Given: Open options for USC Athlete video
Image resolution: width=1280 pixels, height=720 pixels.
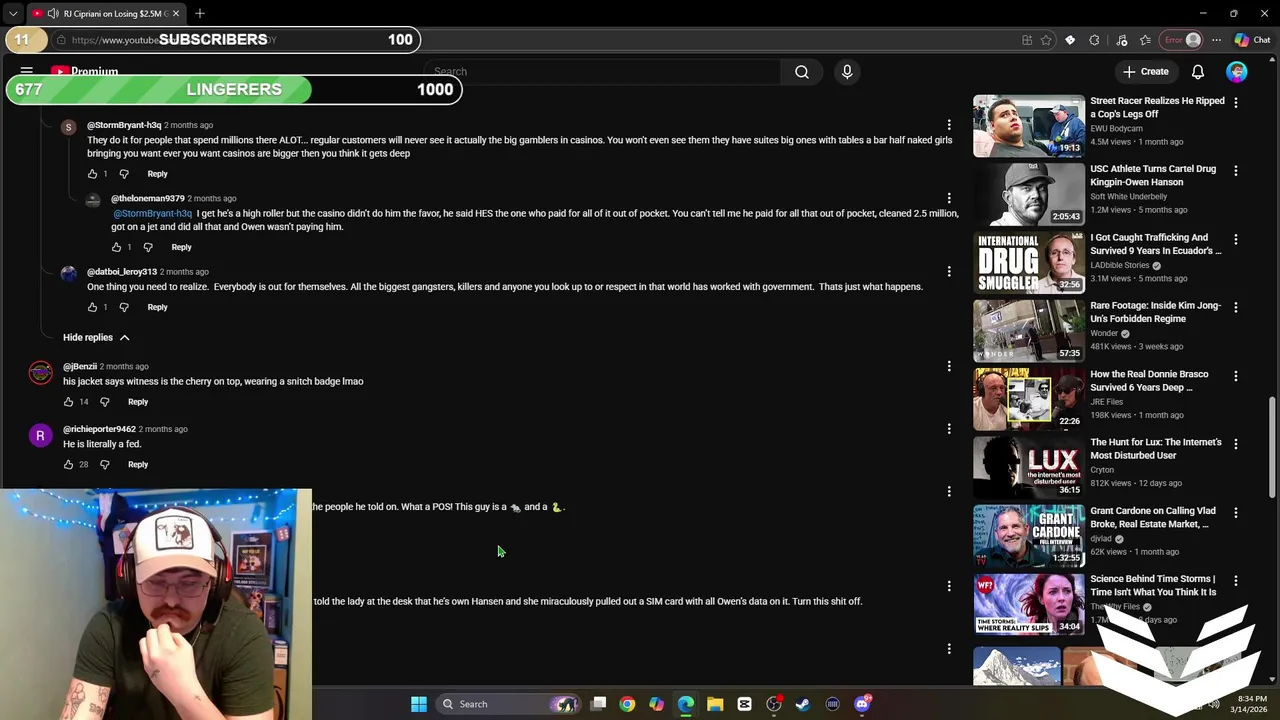Looking at the screenshot, I should pos(1236,171).
